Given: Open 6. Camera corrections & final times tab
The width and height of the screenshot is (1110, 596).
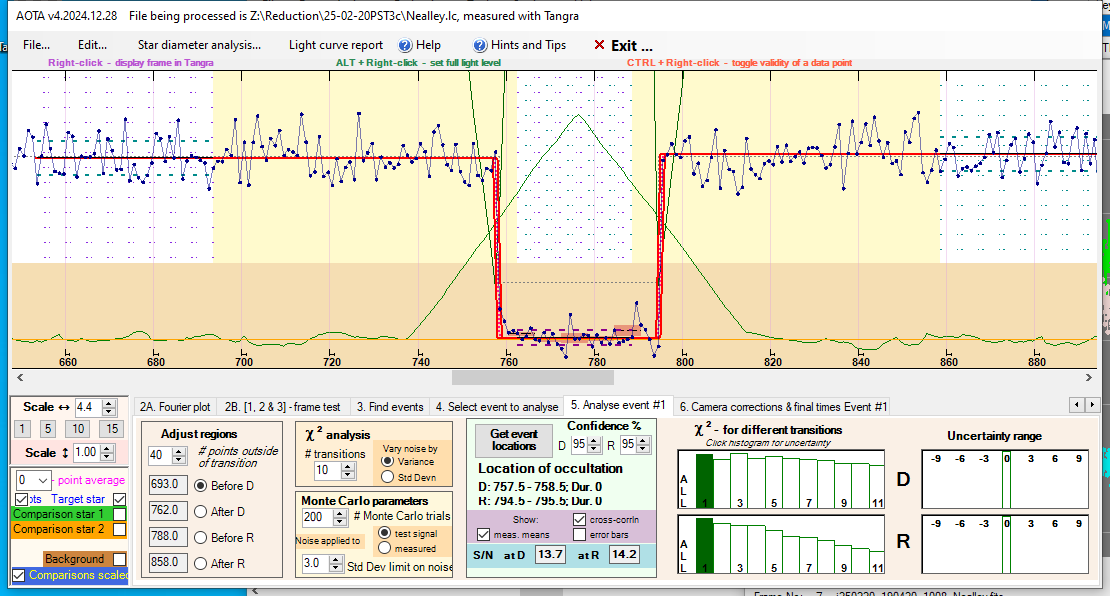Looking at the screenshot, I should (783, 407).
